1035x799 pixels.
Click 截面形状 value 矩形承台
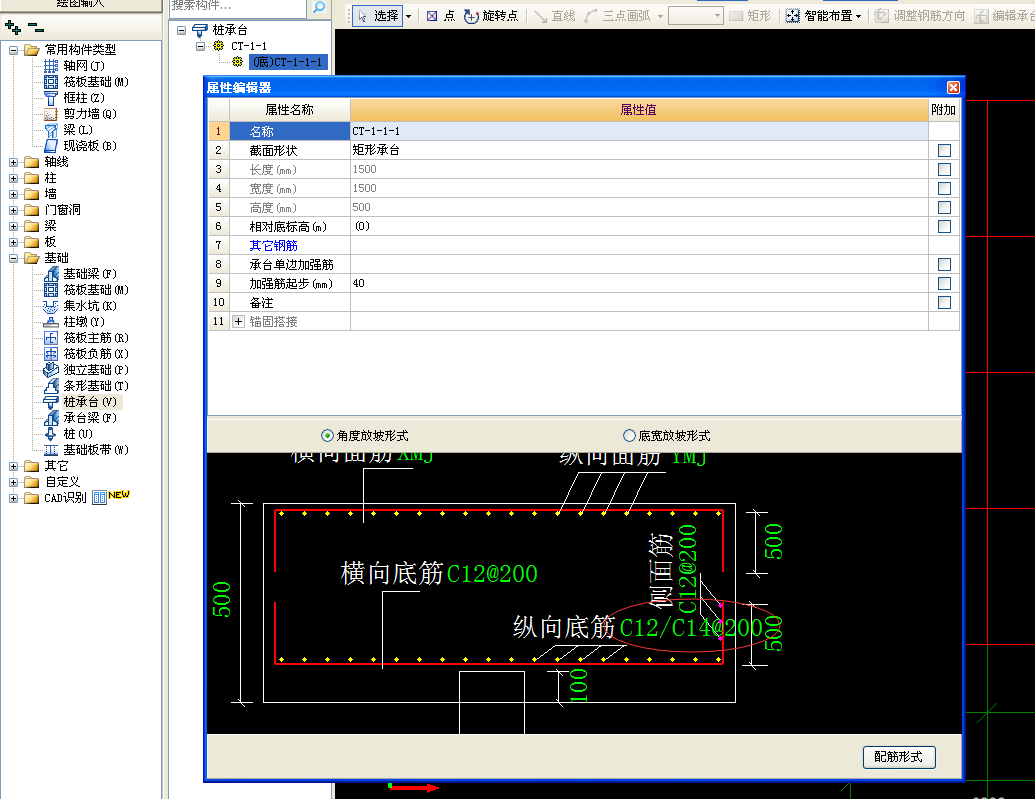(639, 151)
